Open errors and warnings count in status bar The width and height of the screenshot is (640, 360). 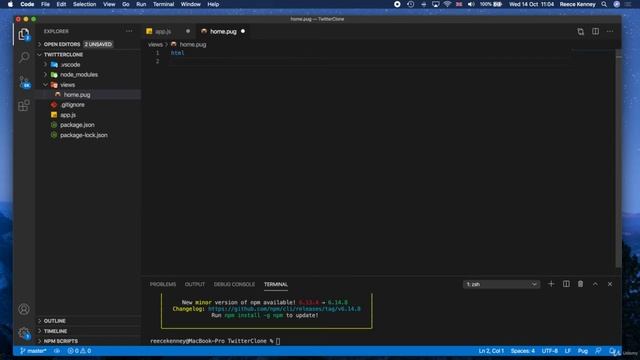pyautogui.click(x=79, y=351)
